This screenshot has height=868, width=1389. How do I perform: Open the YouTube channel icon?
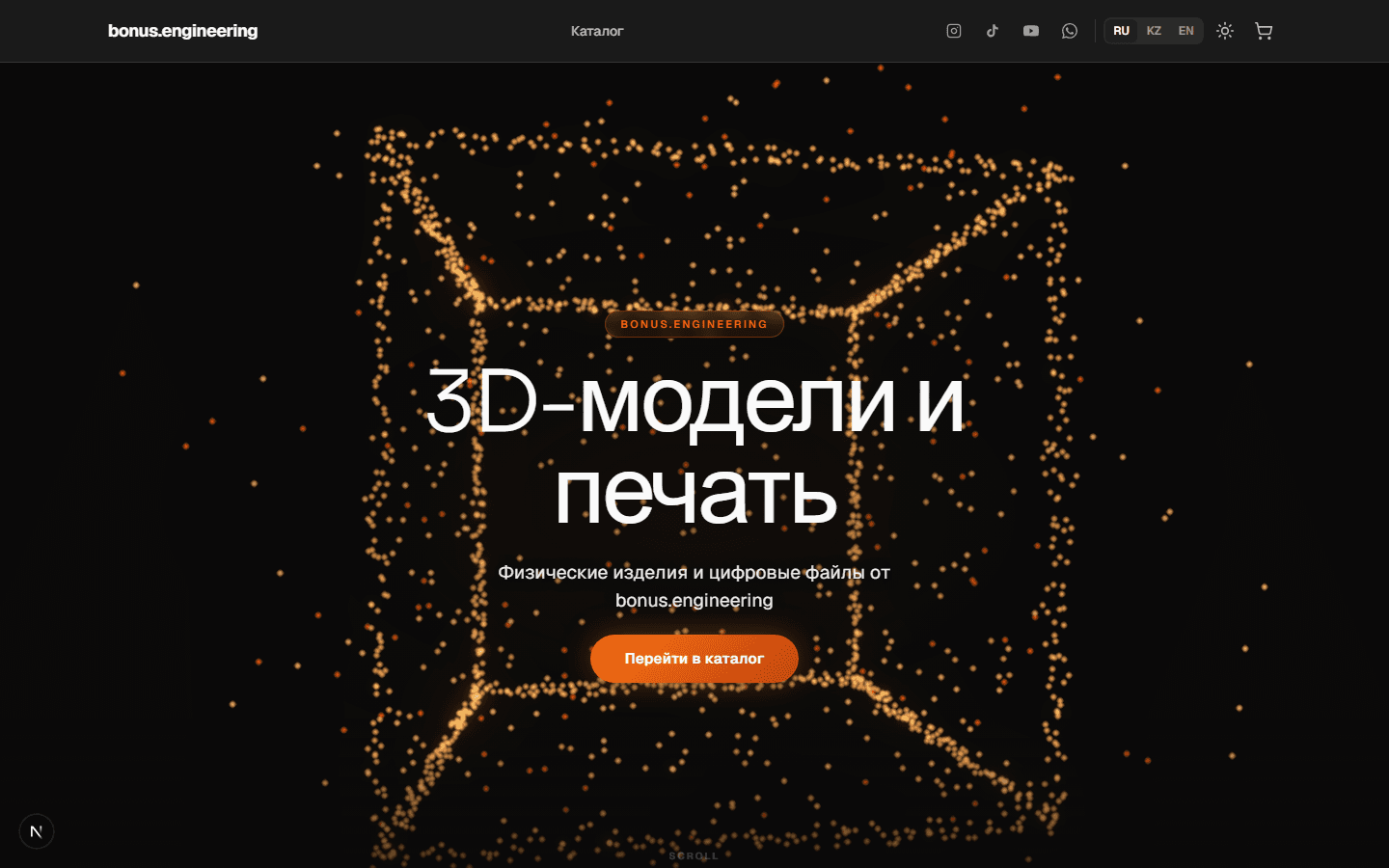(x=1031, y=31)
